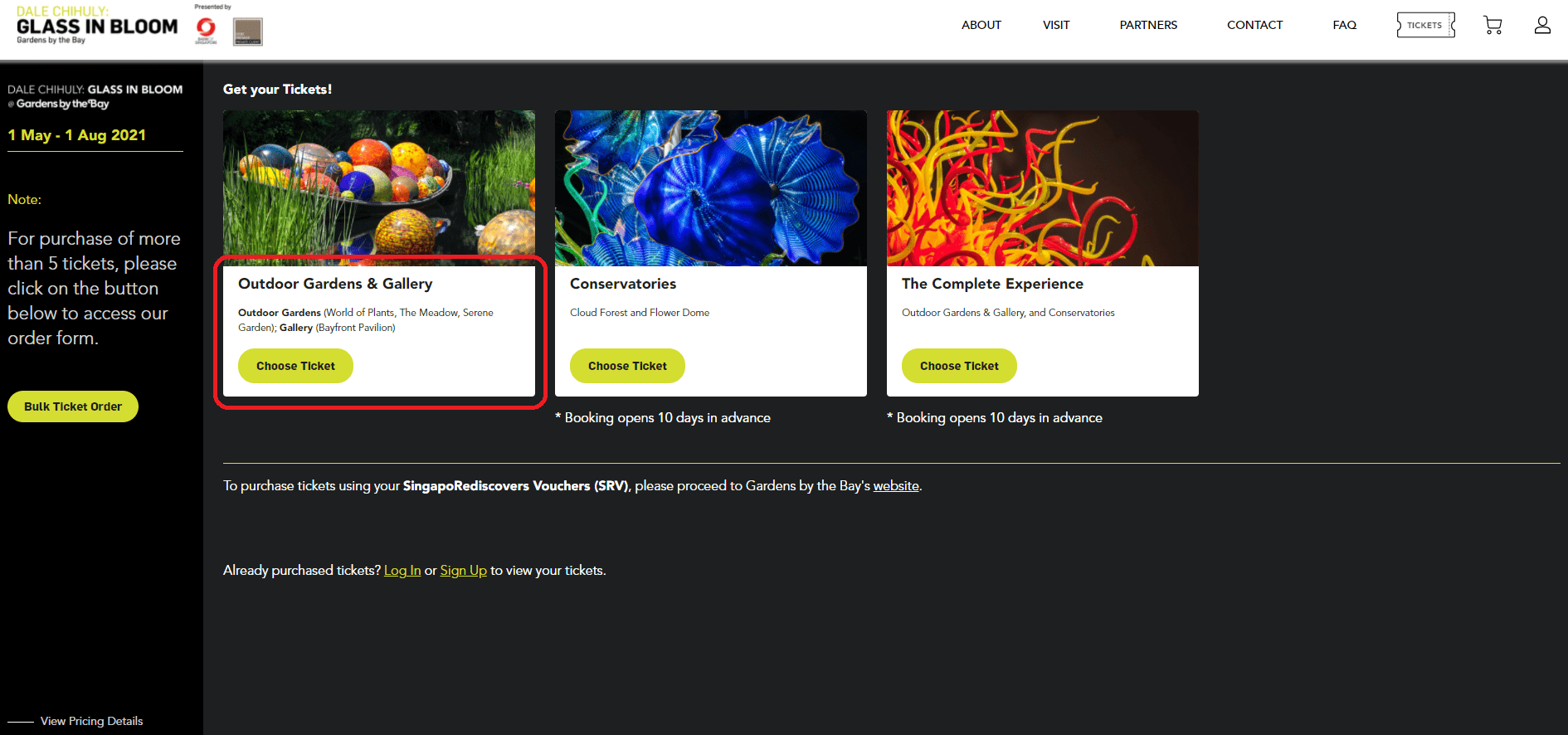
Task: Click the Sign Up link
Action: [x=463, y=571]
